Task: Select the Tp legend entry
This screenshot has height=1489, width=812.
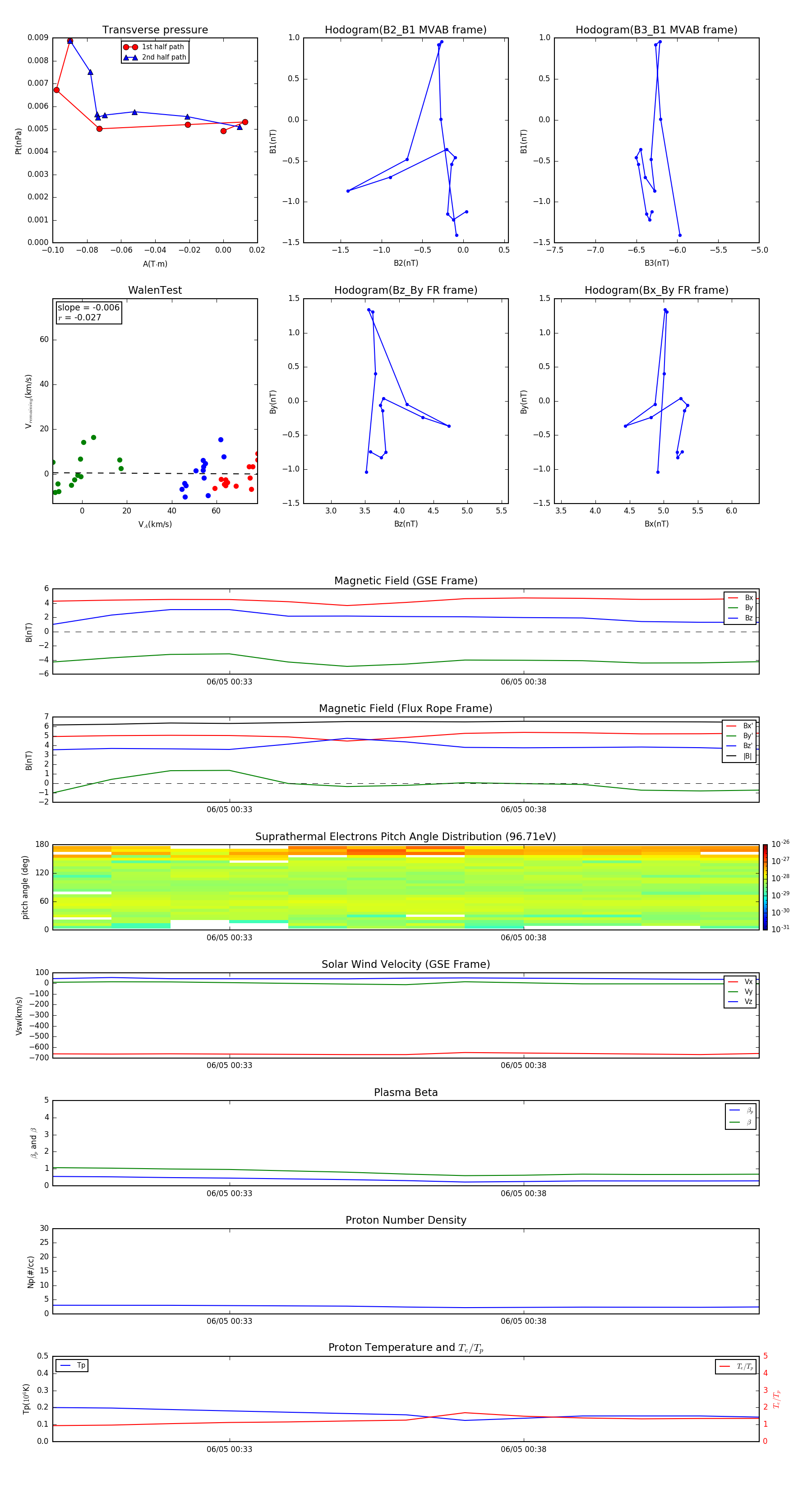Action: pos(72,1365)
